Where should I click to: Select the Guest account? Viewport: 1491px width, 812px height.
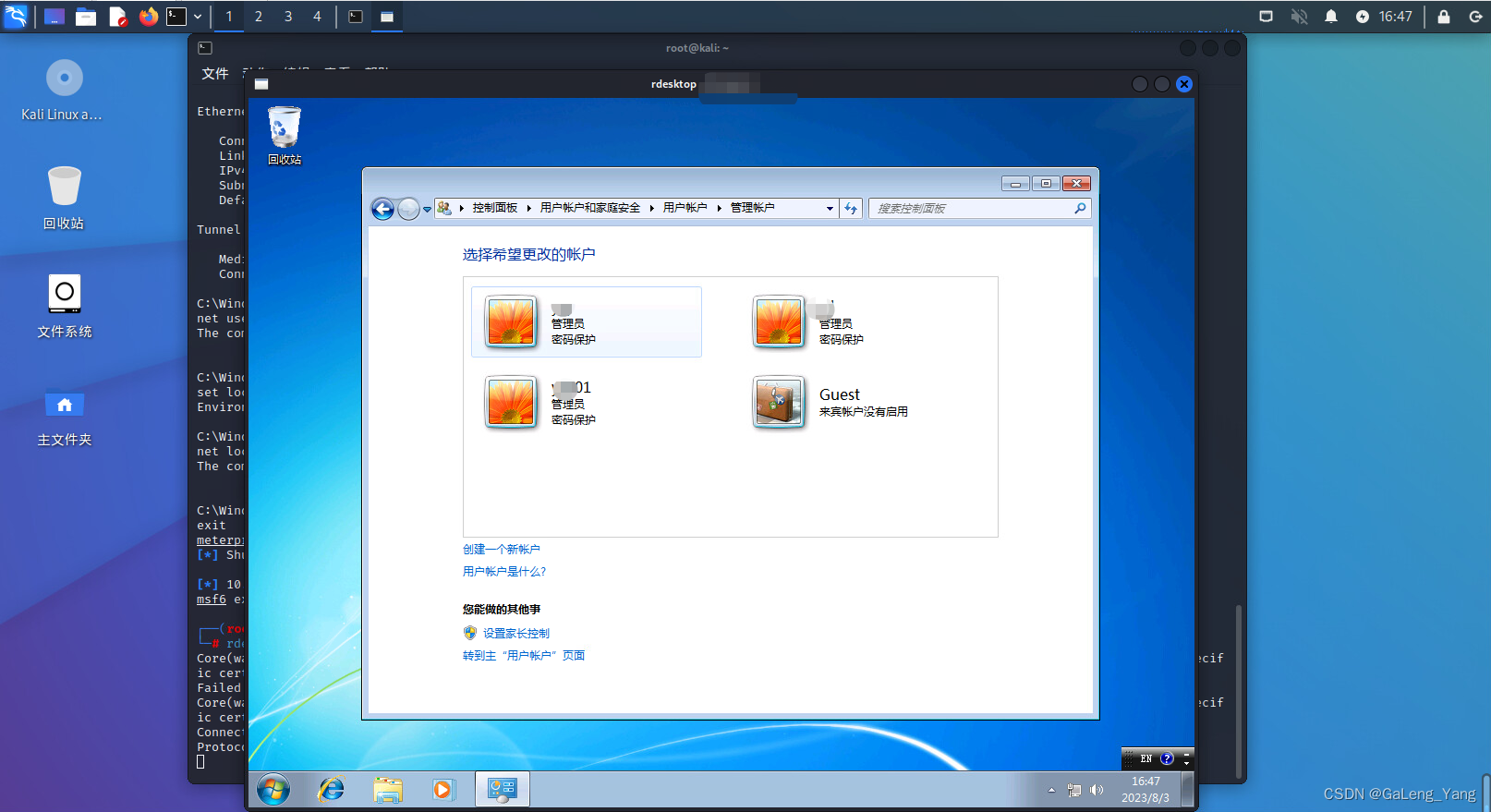tap(855, 403)
